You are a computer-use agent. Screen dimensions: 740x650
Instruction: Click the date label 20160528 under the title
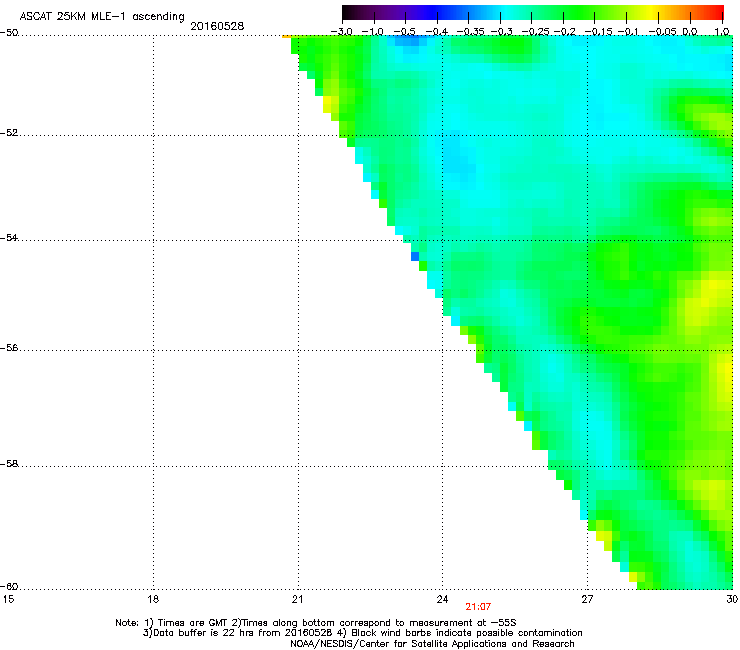(217, 26)
